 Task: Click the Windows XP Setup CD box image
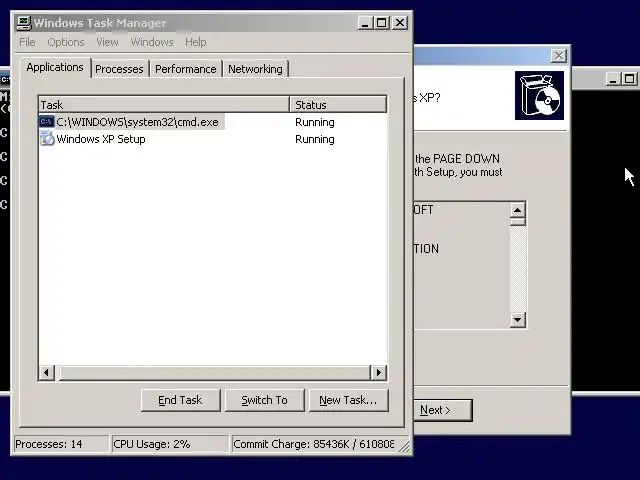click(x=539, y=96)
